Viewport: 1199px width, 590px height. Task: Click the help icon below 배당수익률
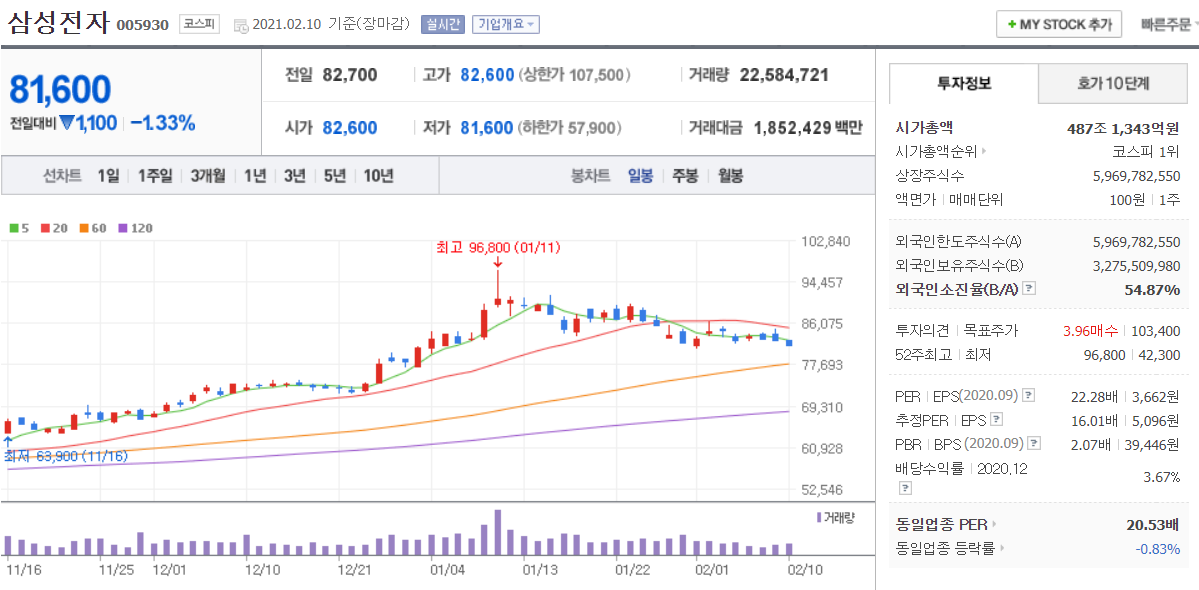905,487
